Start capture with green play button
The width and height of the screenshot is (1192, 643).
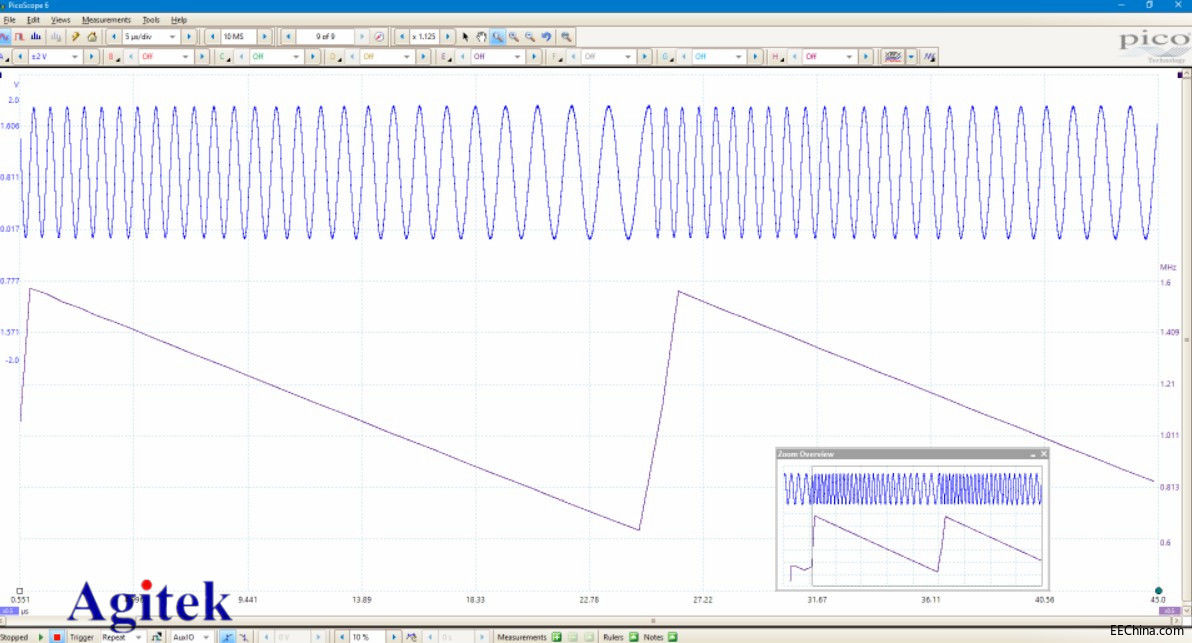click(41, 637)
